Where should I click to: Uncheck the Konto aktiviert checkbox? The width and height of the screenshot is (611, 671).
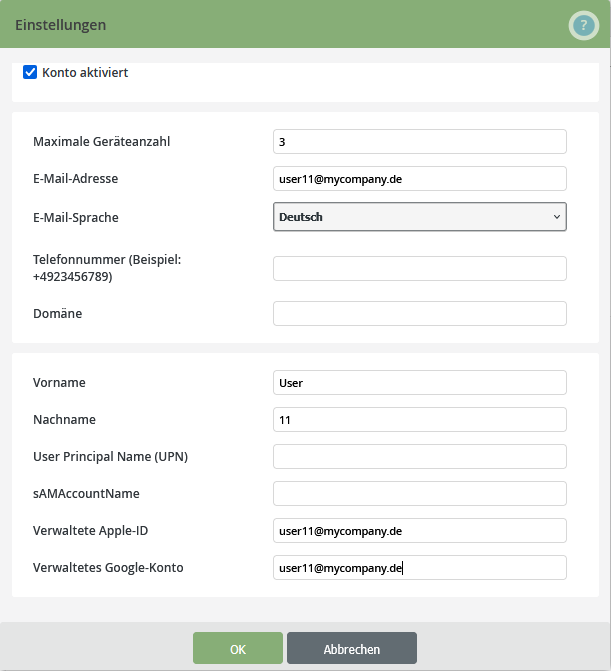pos(30,72)
